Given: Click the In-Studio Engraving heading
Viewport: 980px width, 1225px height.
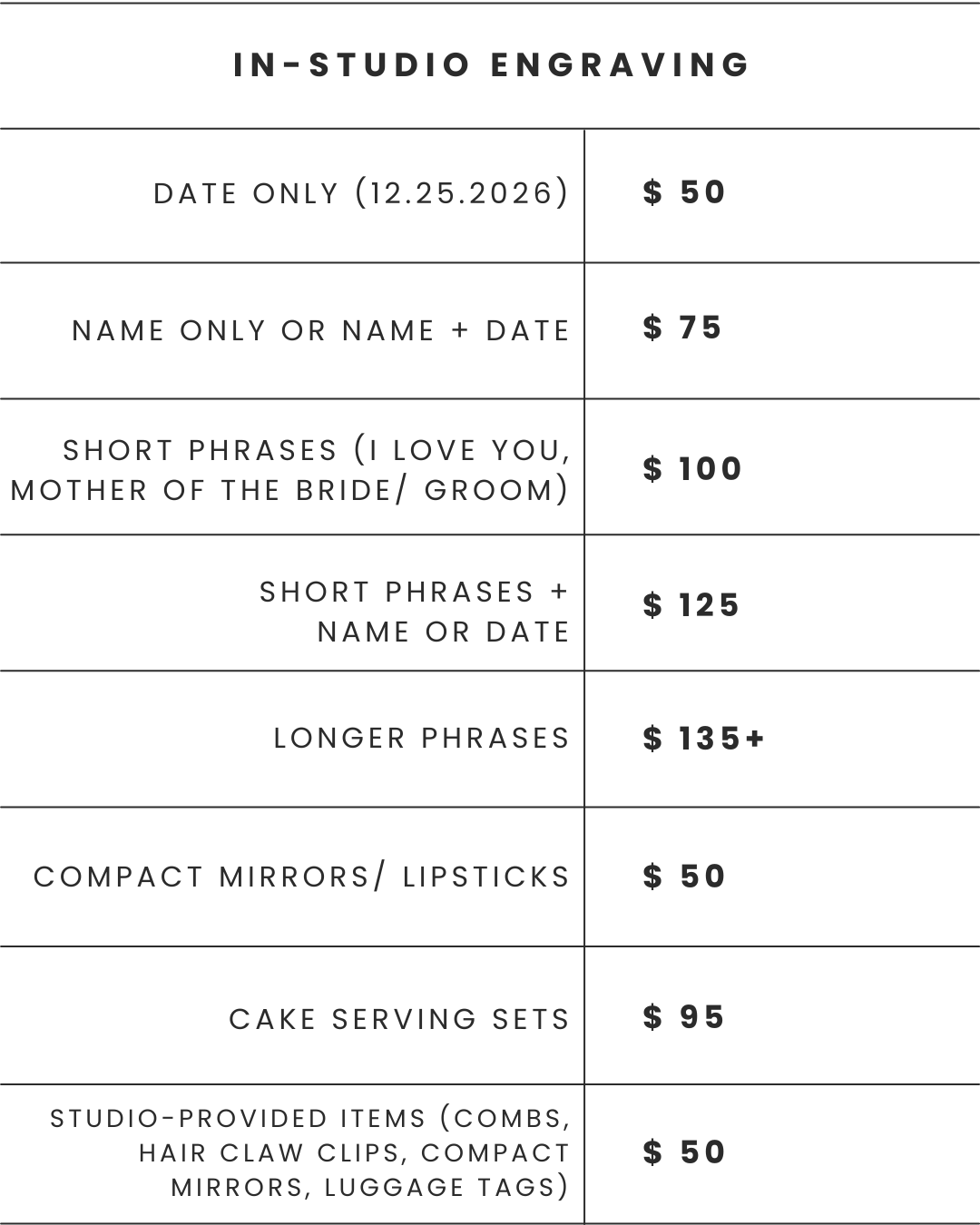Looking at the screenshot, I should pos(491,64).
